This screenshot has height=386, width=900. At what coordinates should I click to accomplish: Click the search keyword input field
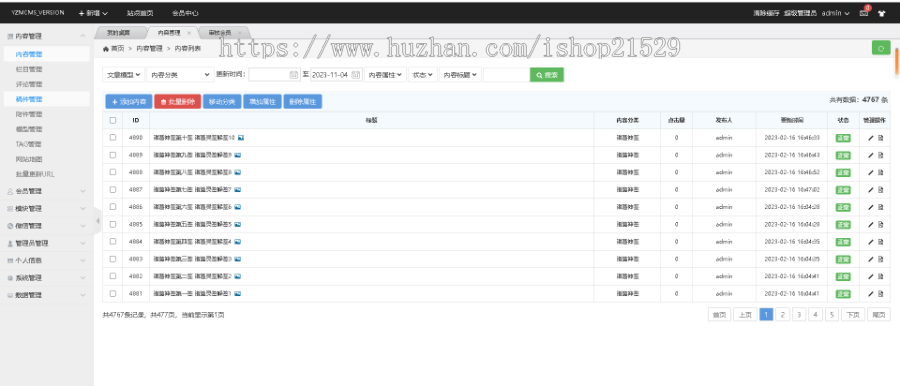pyautogui.click(x=506, y=75)
